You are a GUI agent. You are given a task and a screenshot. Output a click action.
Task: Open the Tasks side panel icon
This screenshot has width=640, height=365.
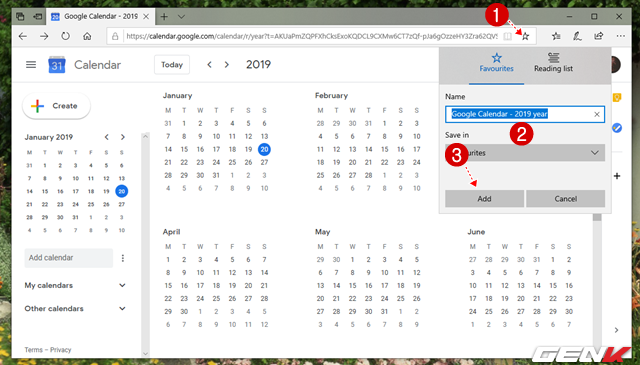[617, 128]
